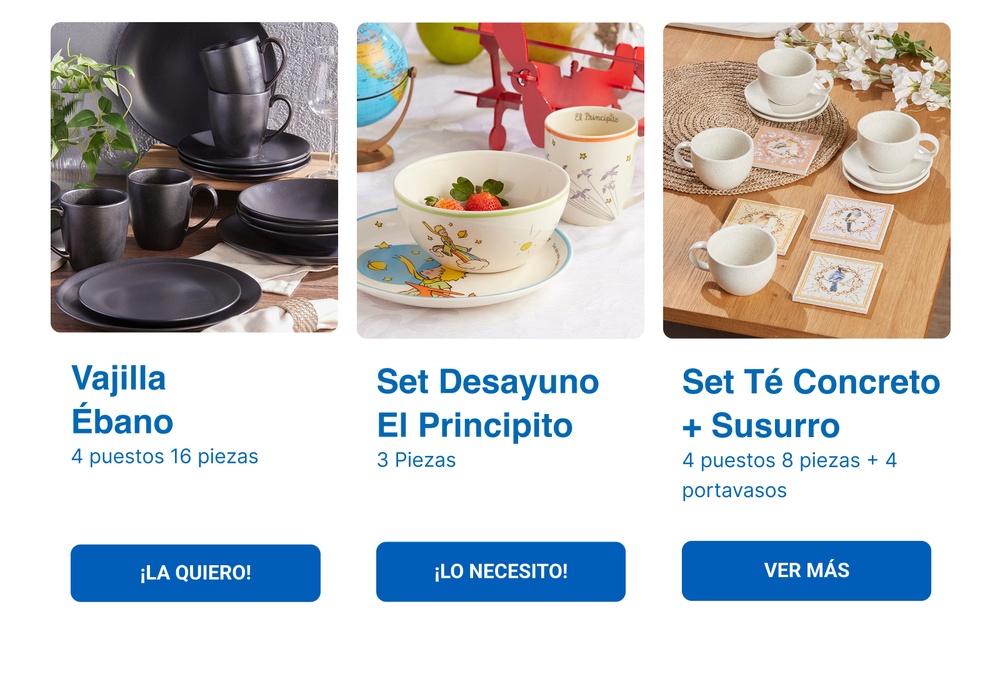
Task: Click the stacked black mugs in Ébano photo
Action: pyautogui.click(x=246, y=94)
